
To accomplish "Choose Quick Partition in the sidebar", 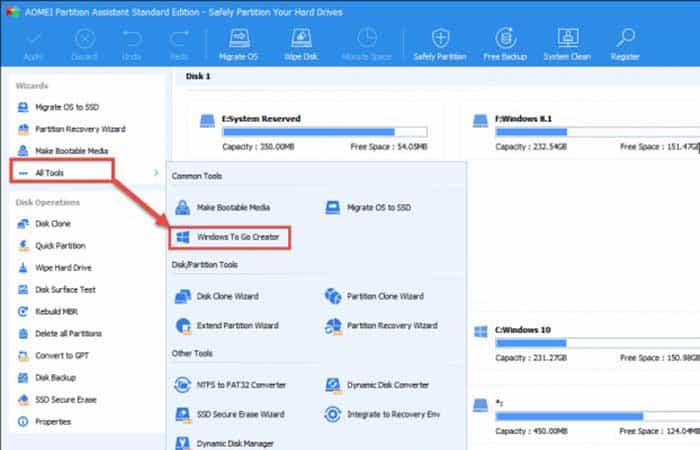I will pos(51,246).
